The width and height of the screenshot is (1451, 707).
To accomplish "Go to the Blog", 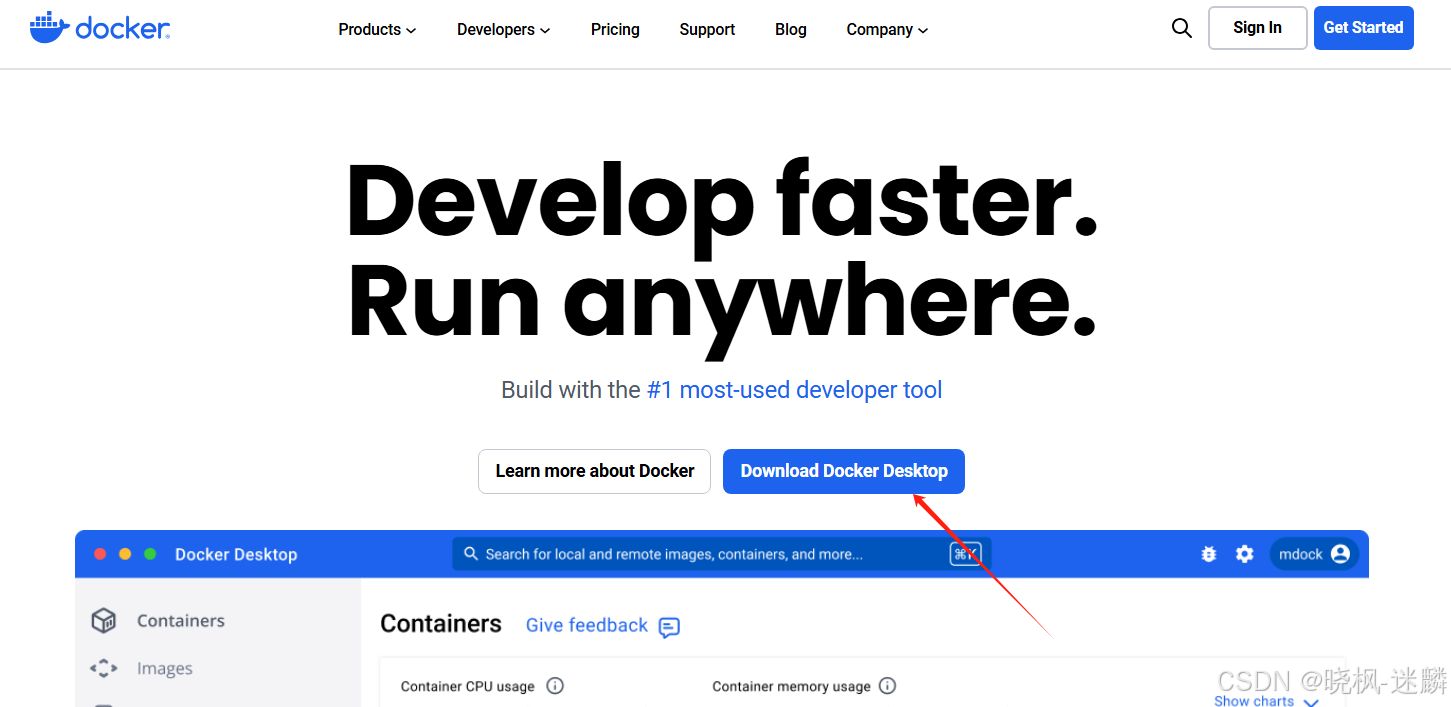I will (790, 30).
